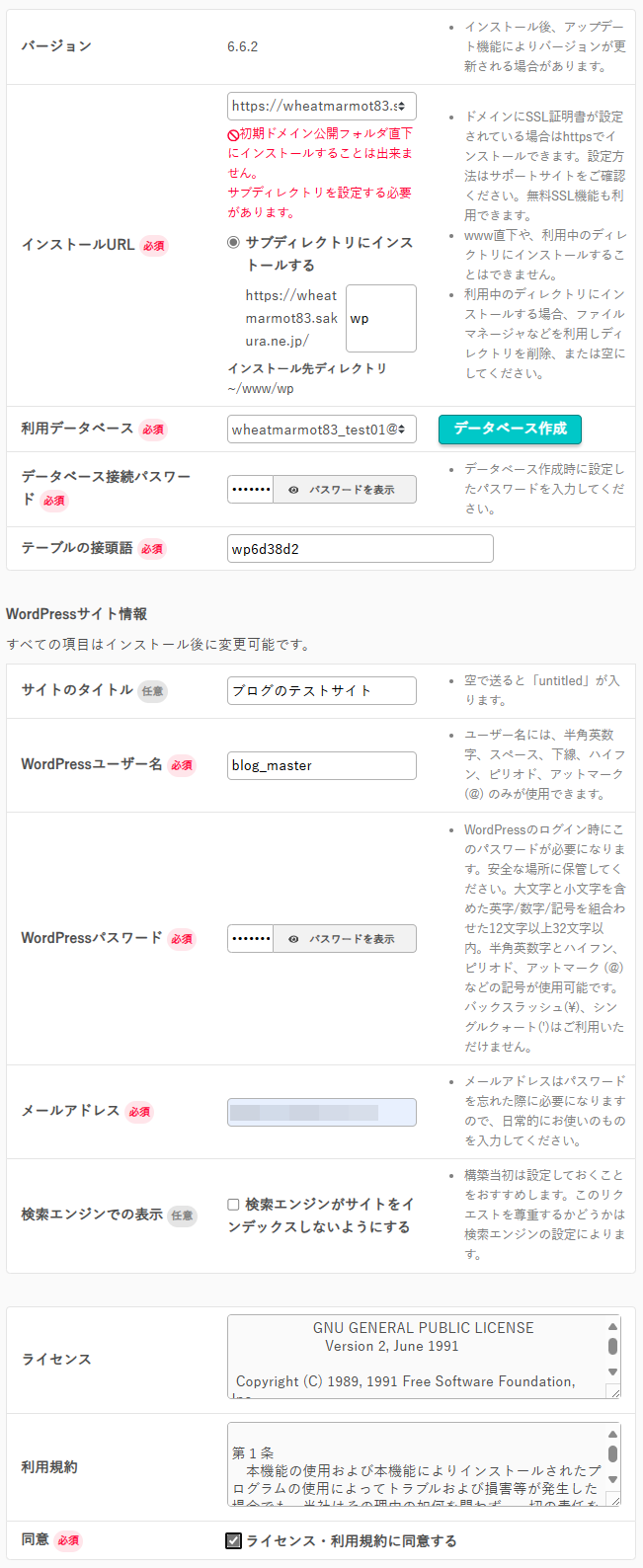The image size is (643, 1568).
Task: Click the site title input field
Action: 321,691
